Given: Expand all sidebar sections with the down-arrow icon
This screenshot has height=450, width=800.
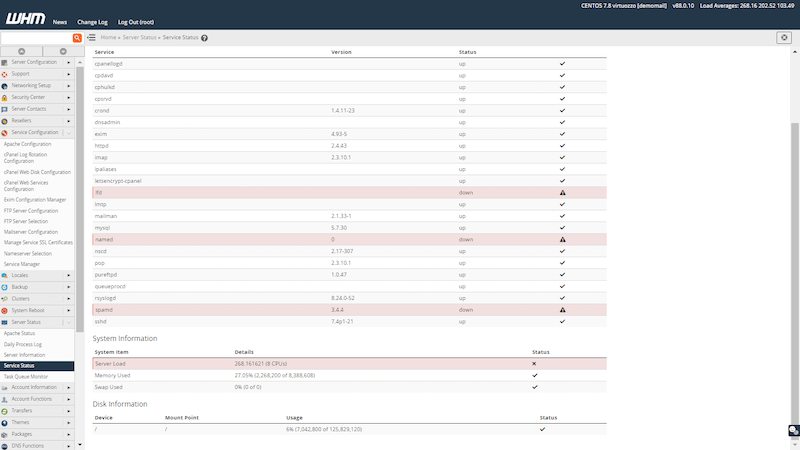Looking at the screenshot, I should click(63, 52).
